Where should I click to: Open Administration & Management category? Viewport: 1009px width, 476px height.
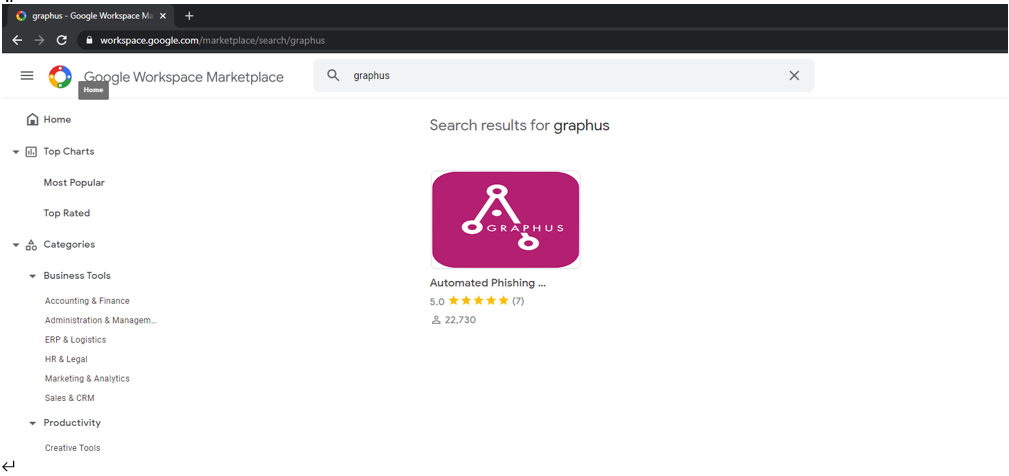(100, 320)
